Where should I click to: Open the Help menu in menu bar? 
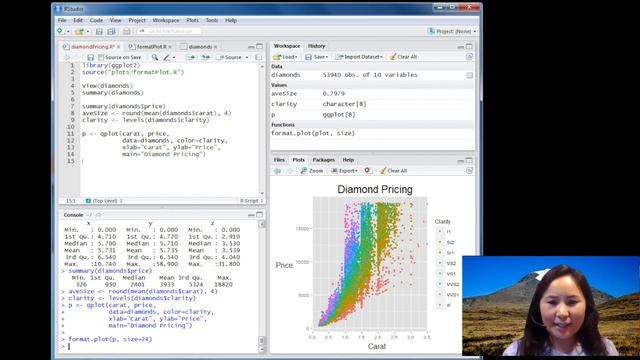pos(231,20)
